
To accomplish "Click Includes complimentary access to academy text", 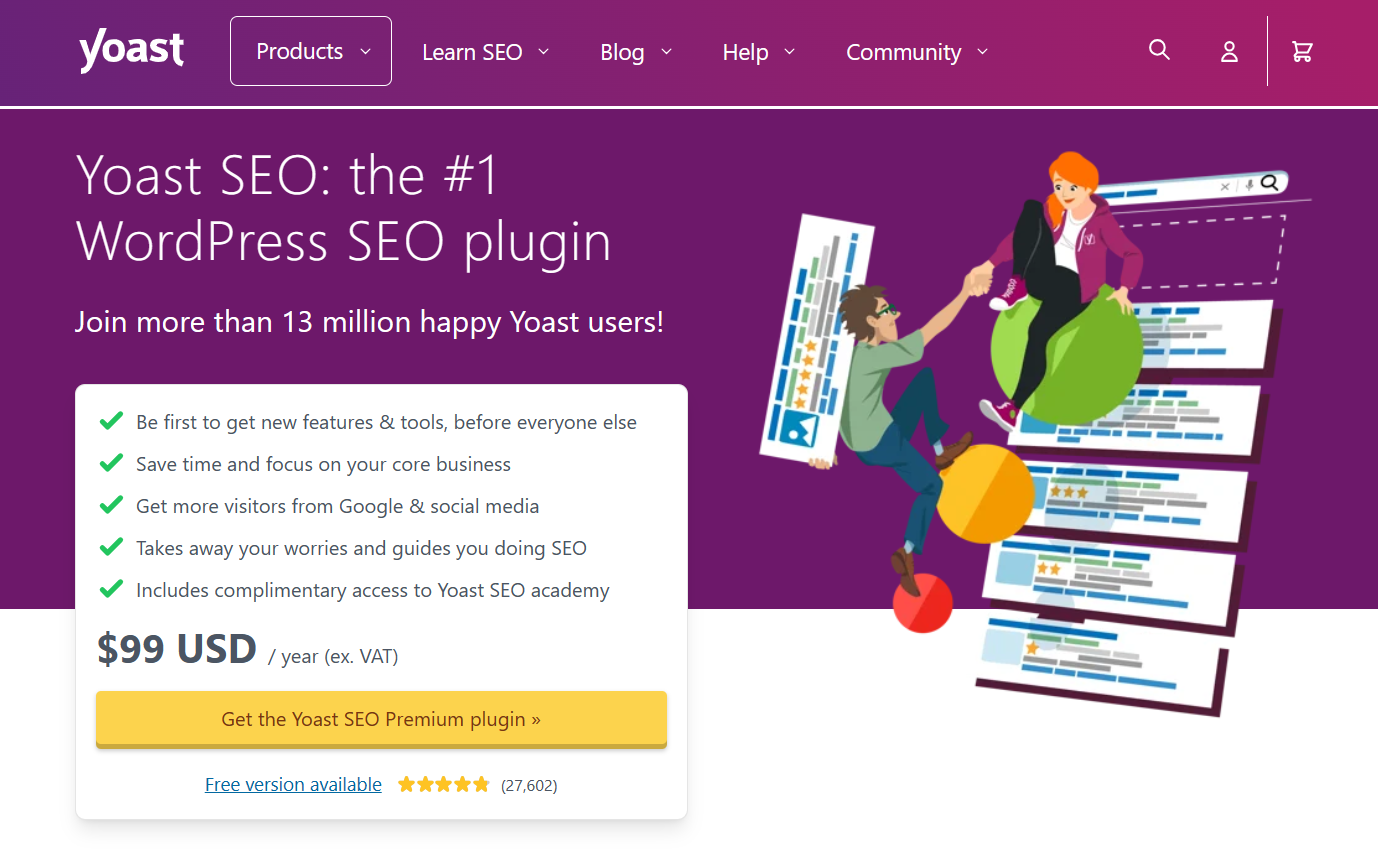I will (x=372, y=590).
